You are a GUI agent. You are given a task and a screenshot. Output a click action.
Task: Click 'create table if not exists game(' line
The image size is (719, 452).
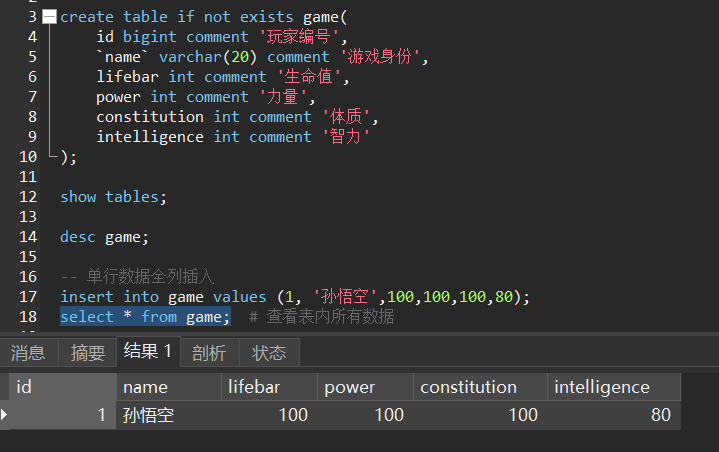point(204,17)
